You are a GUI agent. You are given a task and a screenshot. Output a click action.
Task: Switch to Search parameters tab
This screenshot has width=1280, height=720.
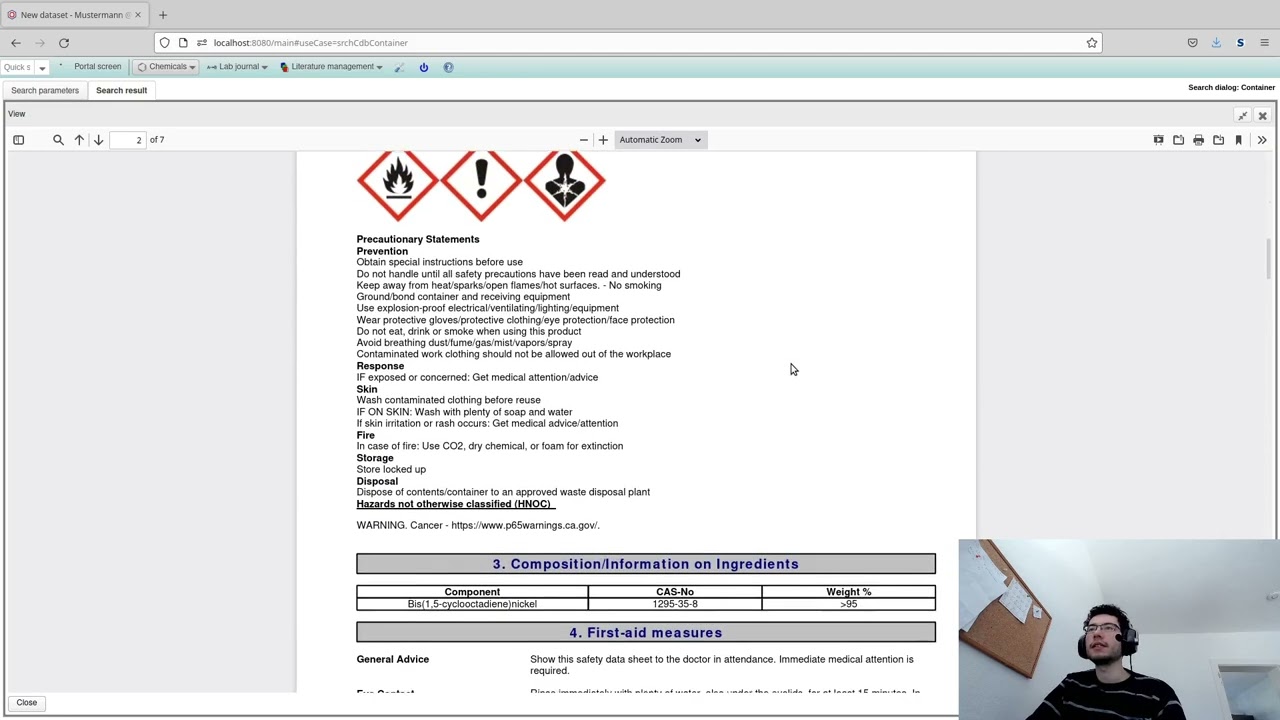tap(45, 90)
